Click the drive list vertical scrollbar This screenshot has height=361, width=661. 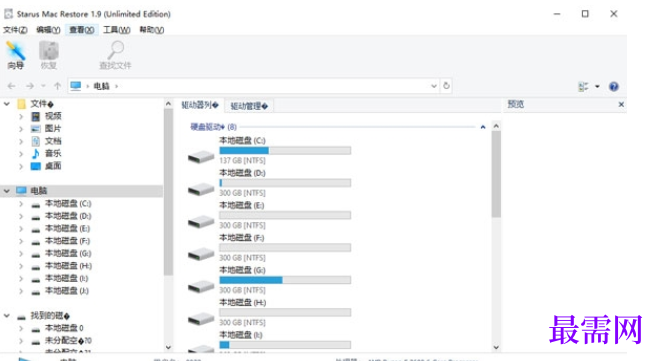[x=496, y=174]
